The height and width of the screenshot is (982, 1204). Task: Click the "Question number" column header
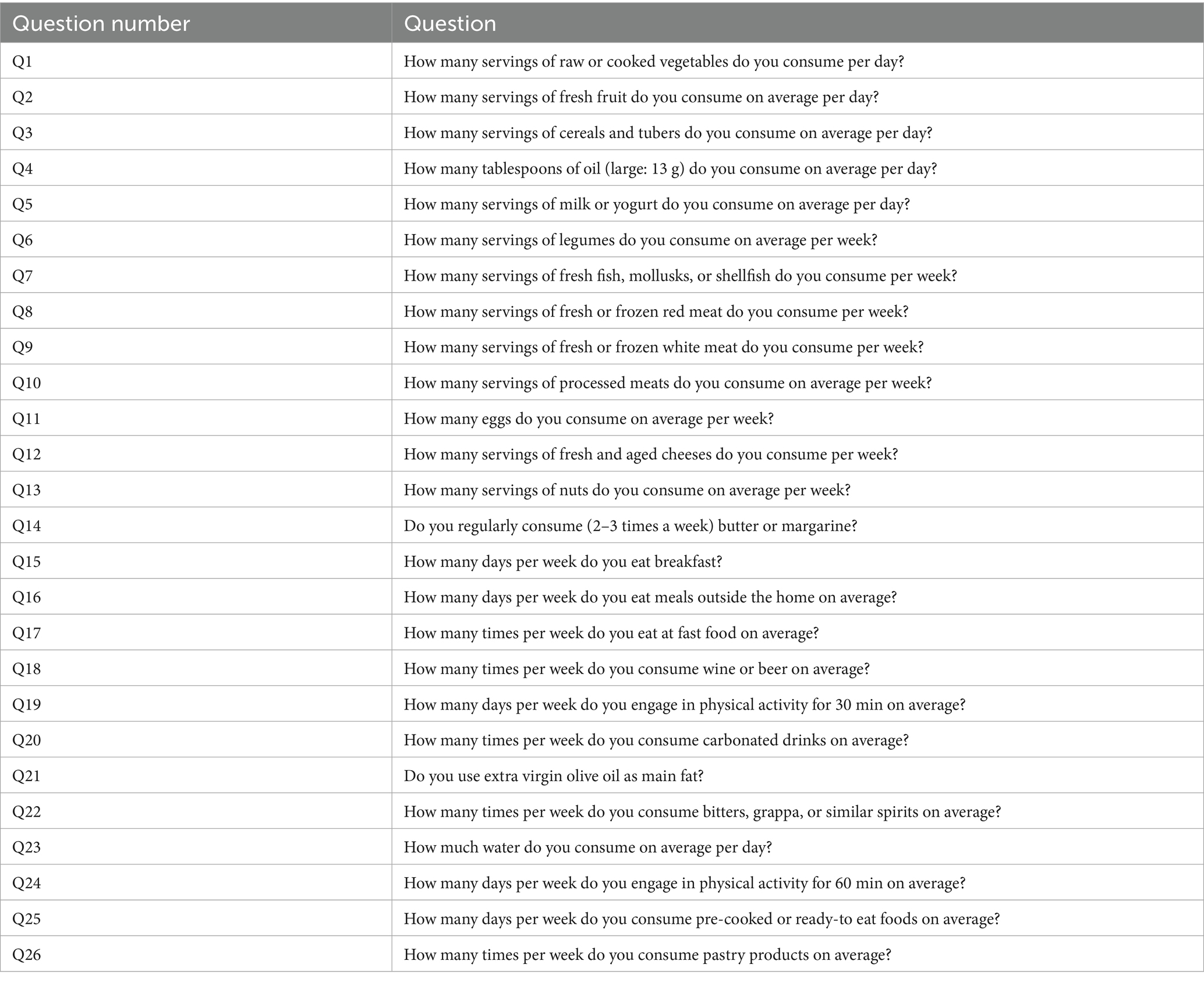click(x=101, y=23)
